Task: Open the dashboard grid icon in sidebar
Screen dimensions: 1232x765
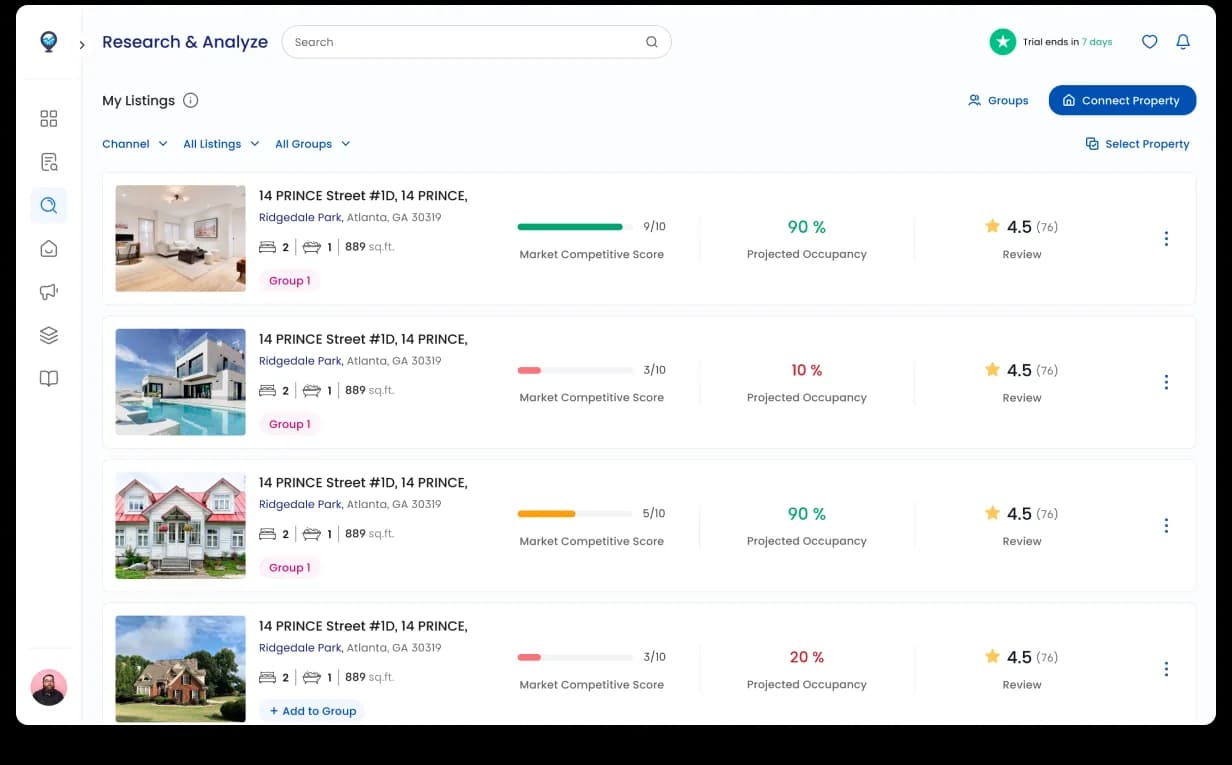Action: [x=49, y=119]
